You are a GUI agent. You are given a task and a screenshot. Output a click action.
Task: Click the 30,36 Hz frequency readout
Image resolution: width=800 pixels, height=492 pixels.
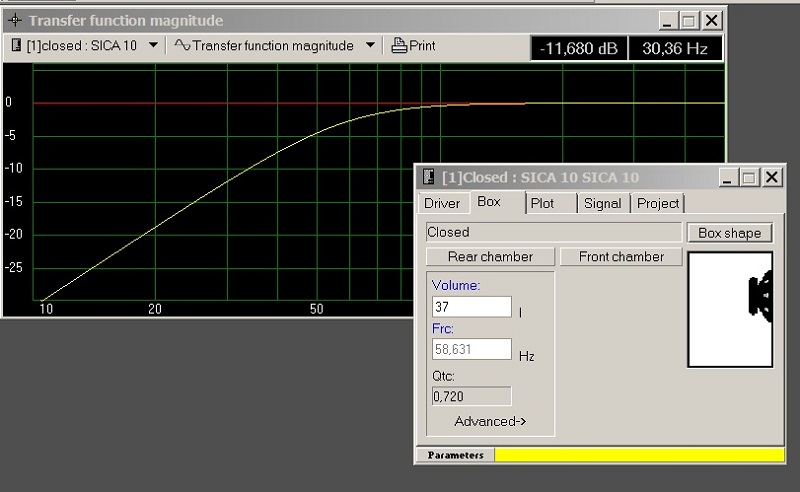(675, 48)
